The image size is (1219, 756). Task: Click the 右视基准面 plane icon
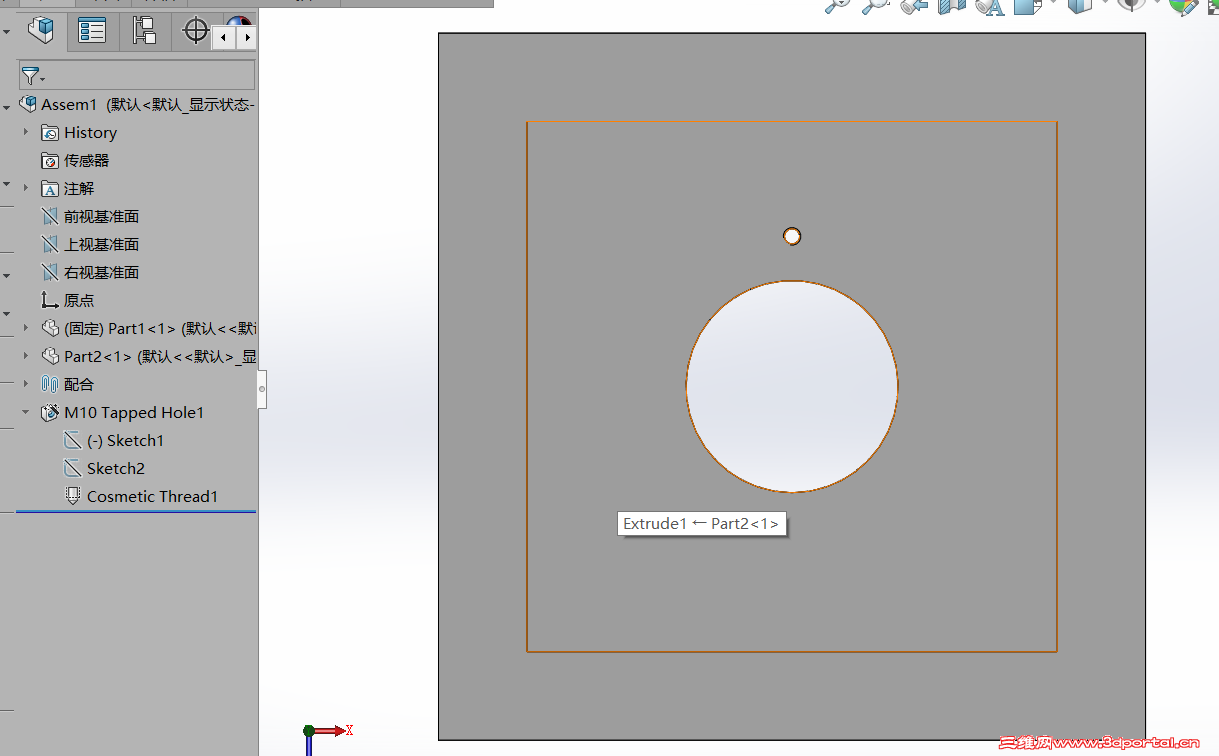50,273
